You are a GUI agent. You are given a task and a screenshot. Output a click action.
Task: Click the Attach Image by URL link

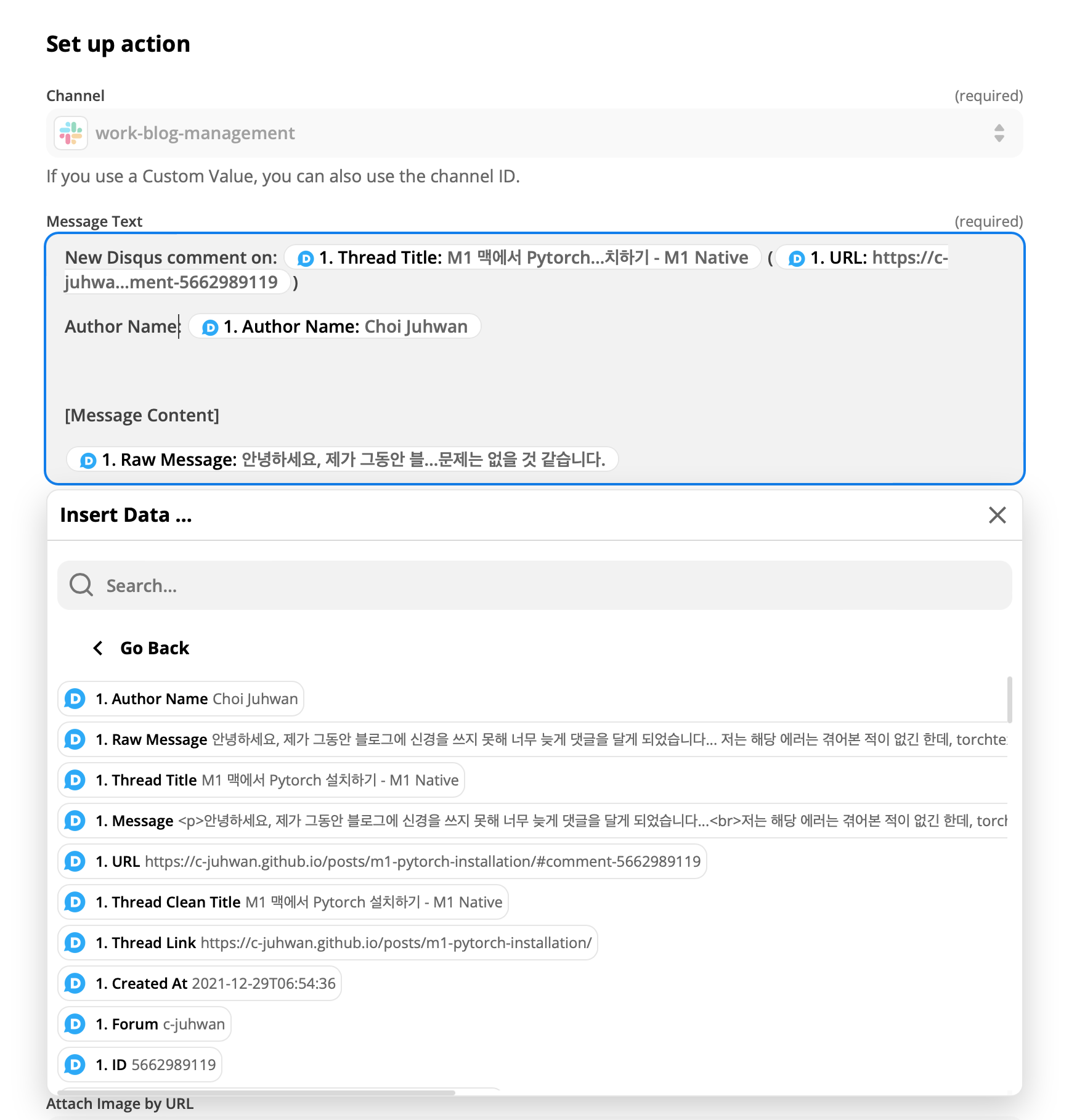click(x=121, y=1103)
